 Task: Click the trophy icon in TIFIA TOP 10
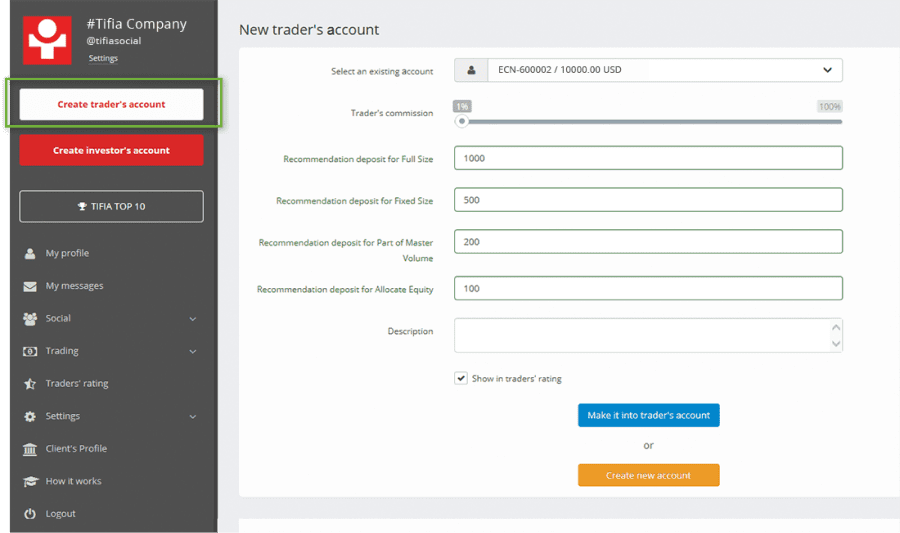pyautogui.click(x=82, y=207)
